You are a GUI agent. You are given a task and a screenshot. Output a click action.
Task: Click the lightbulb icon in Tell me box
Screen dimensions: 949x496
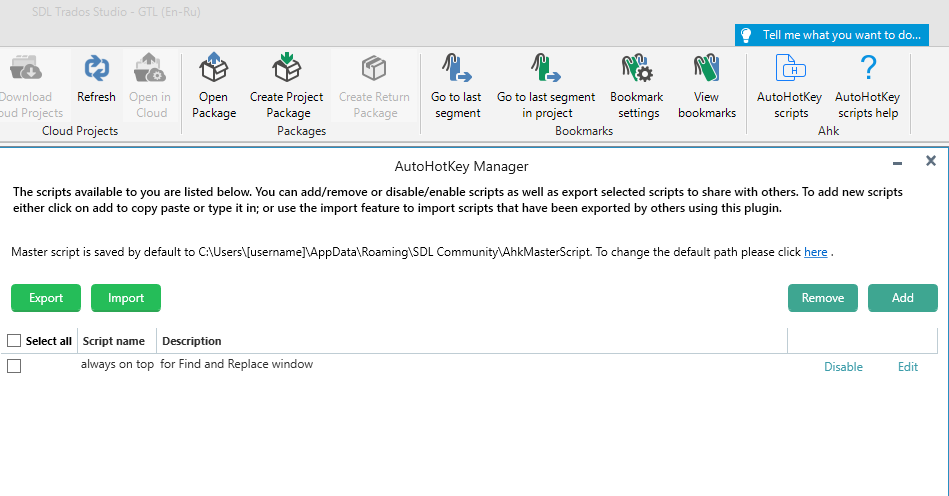click(x=746, y=35)
